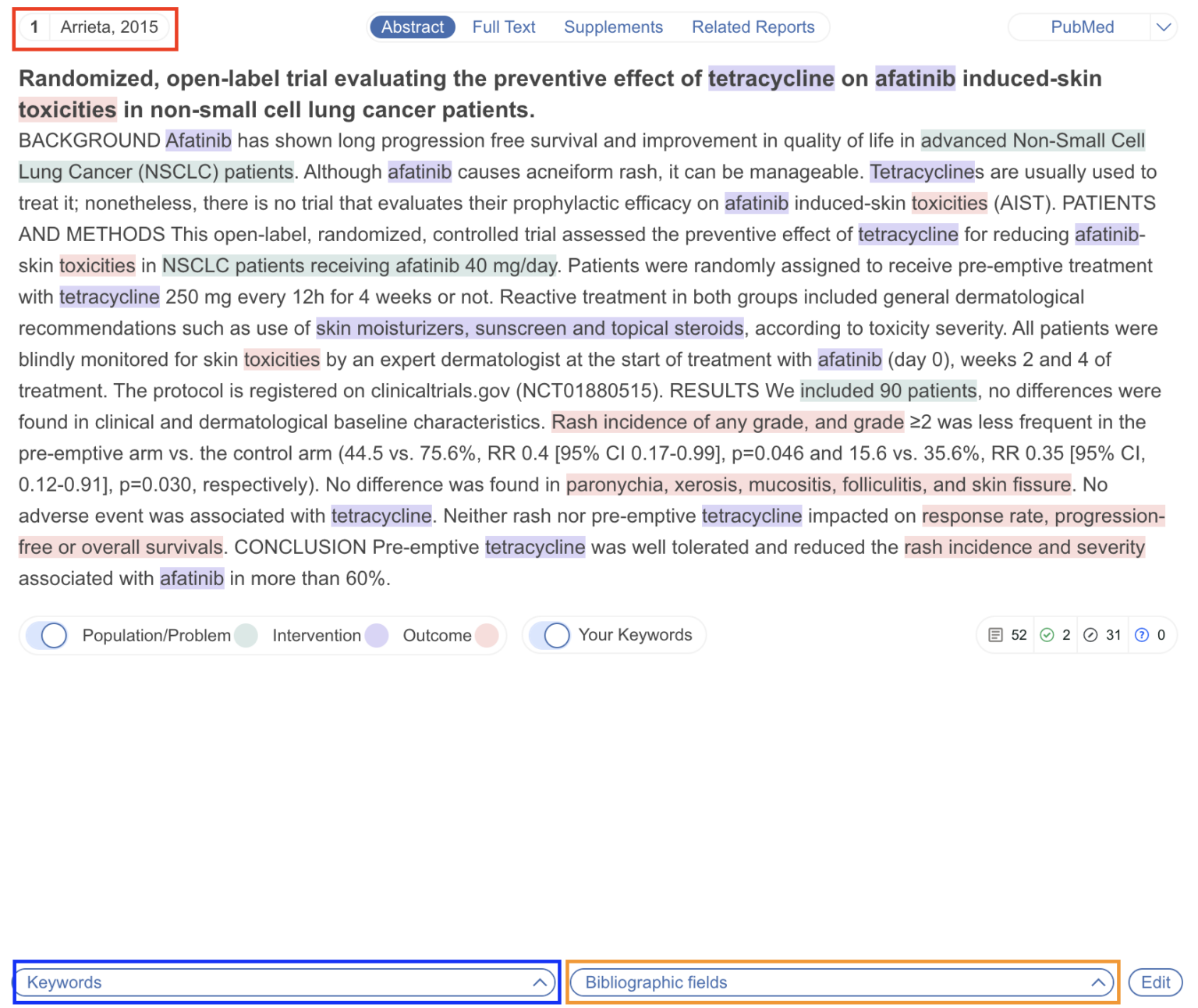Toggle Your Keywords highlighting on
The image size is (1198, 1008).
click(x=555, y=635)
